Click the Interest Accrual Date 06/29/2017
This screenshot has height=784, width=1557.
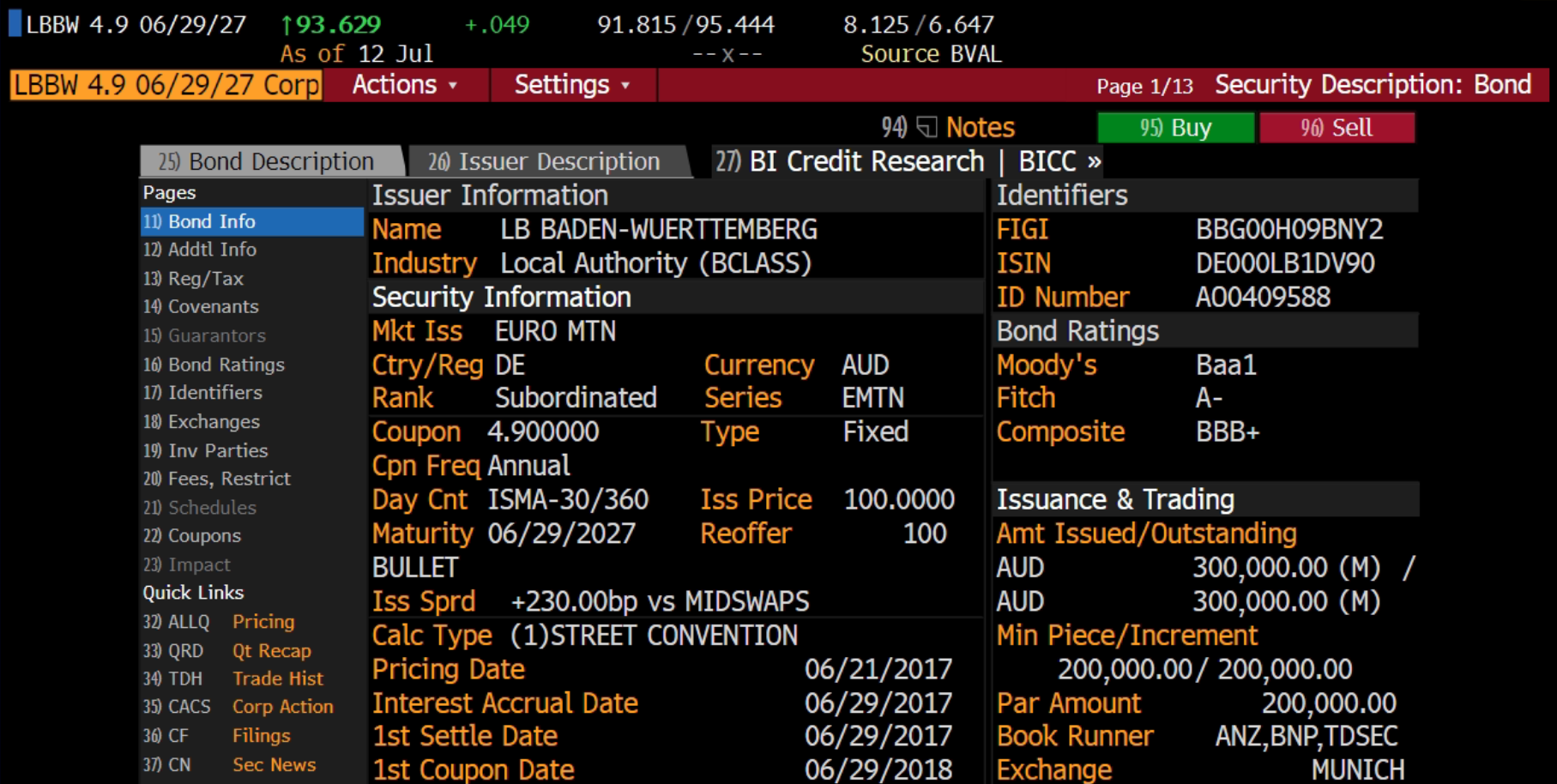tap(878, 703)
